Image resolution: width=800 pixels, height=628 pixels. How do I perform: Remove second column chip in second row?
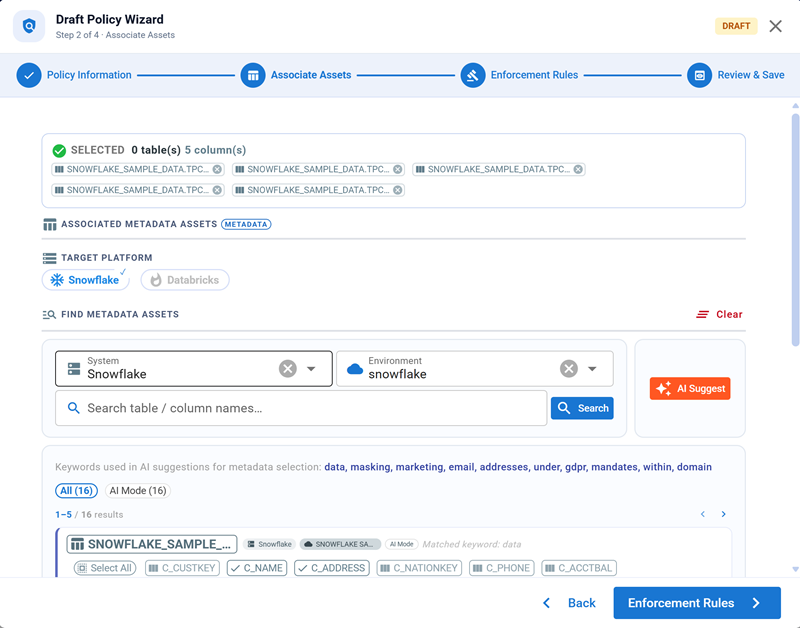[397, 190]
